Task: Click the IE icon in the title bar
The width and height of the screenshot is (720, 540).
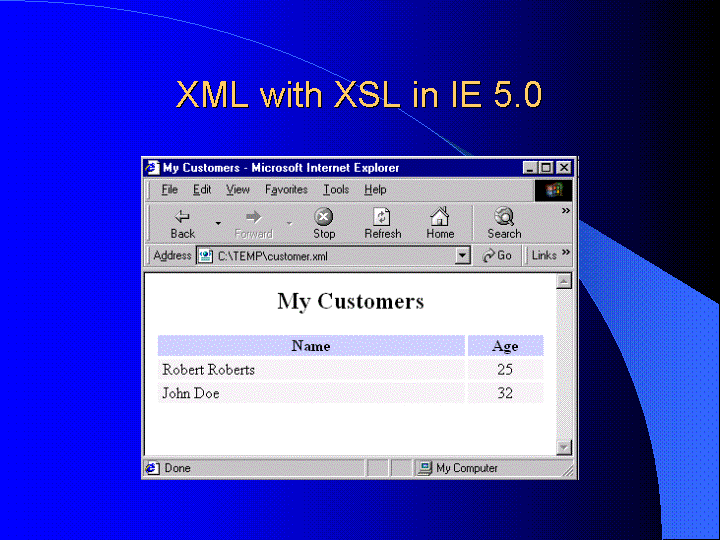Action: (x=152, y=168)
